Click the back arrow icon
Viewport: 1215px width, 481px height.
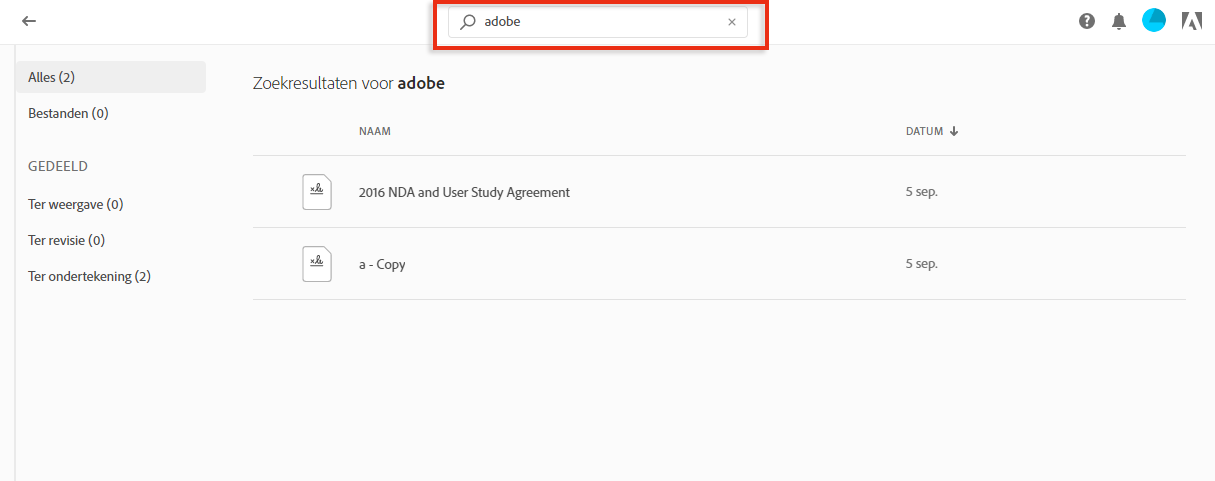29,21
